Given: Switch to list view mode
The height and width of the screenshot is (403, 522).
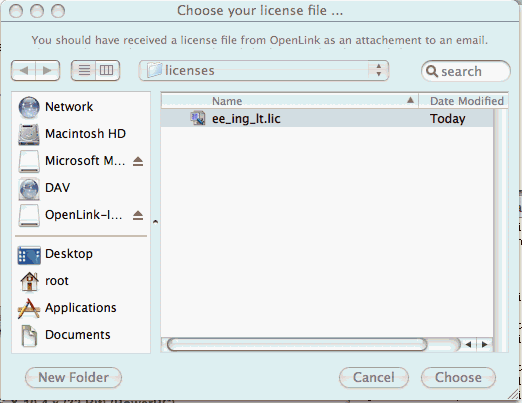Looking at the screenshot, I should click(x=84, y=70).
